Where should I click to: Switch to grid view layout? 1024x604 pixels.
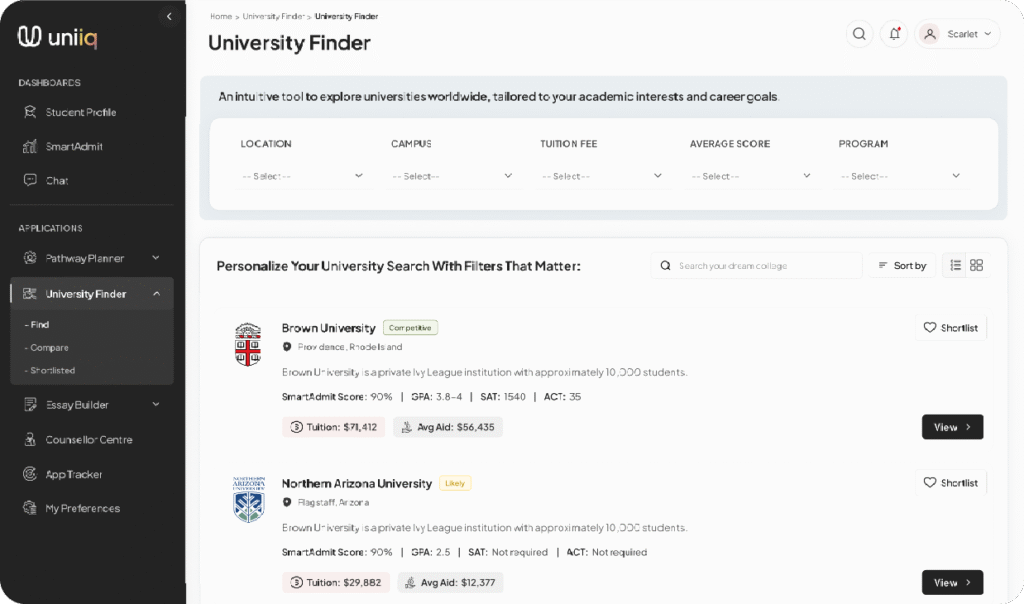[976, 265]
